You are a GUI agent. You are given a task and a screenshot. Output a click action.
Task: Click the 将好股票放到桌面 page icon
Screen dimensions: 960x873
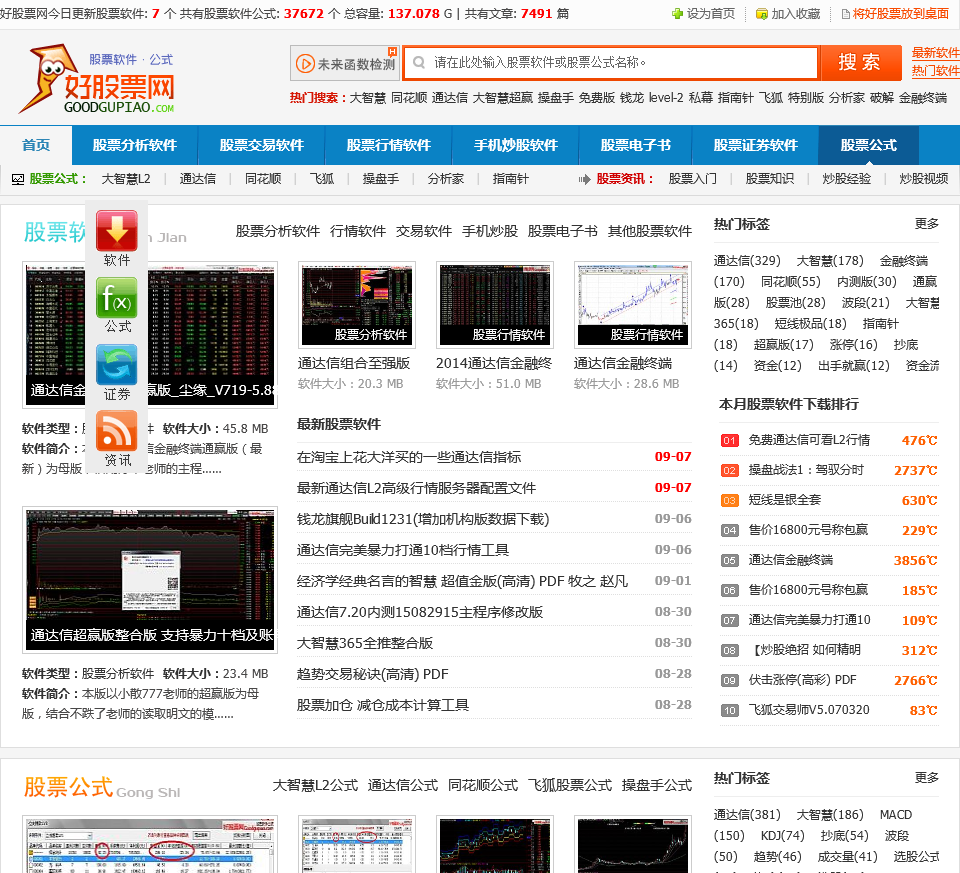[x=846, y=13]
